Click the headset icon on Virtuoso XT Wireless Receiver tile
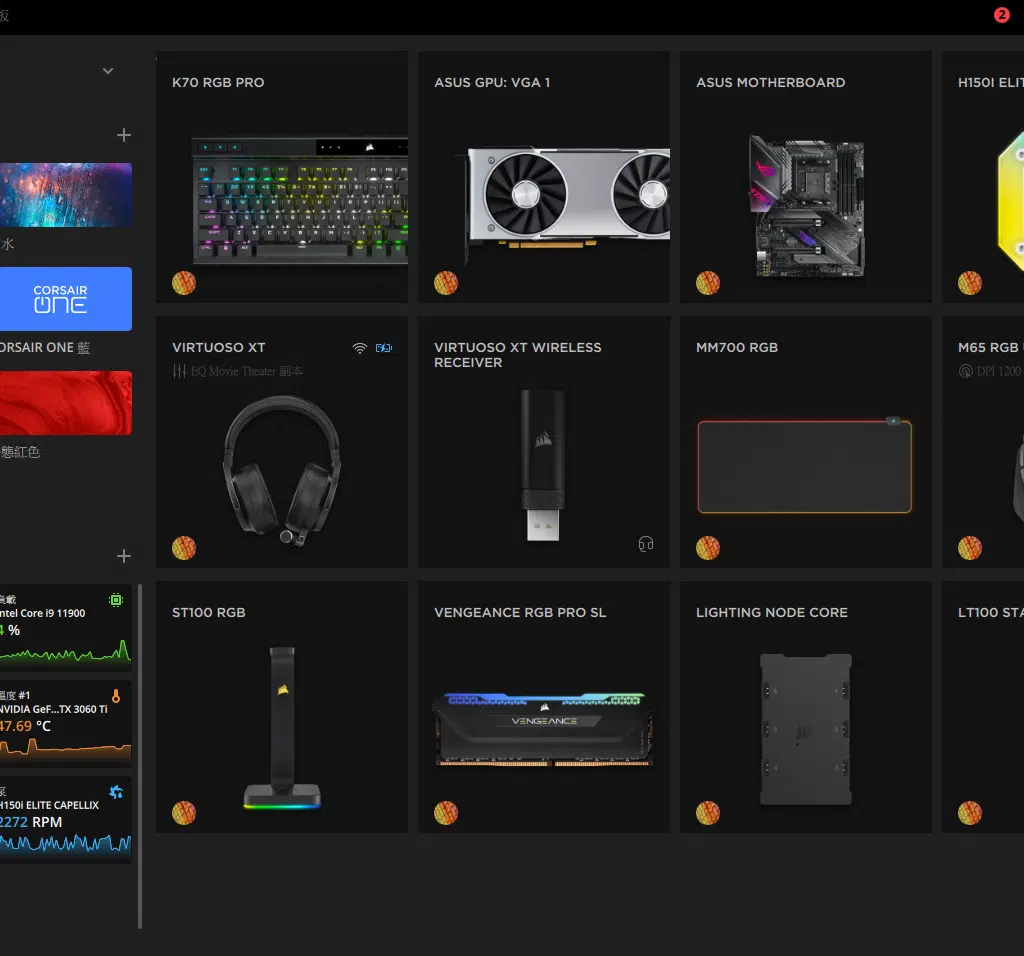 point(646,544)
